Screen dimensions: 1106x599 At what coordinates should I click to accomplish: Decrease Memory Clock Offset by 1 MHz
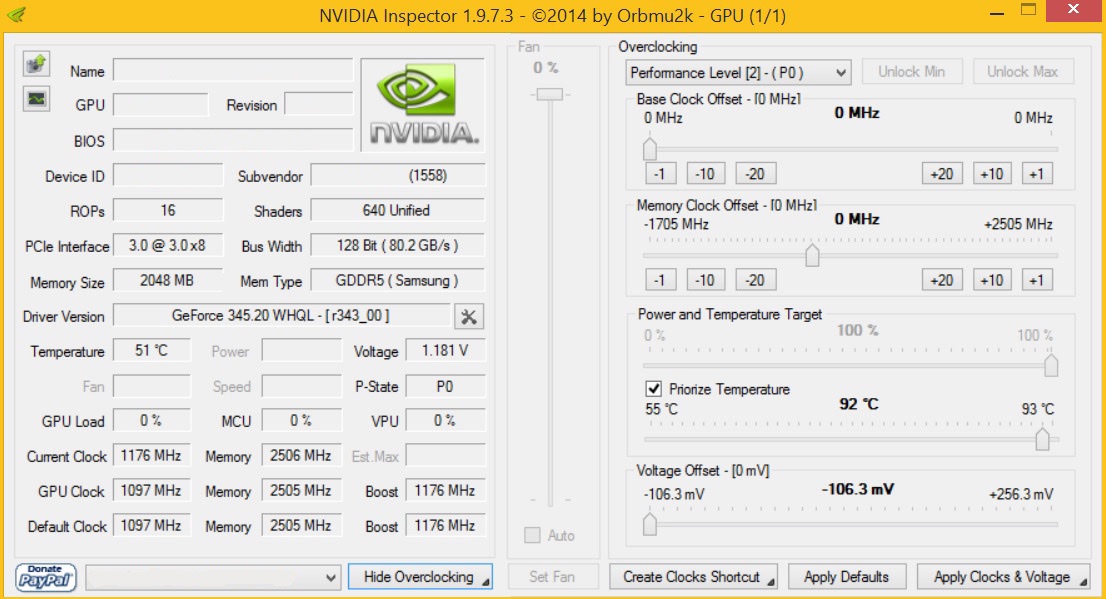(660, 280)
